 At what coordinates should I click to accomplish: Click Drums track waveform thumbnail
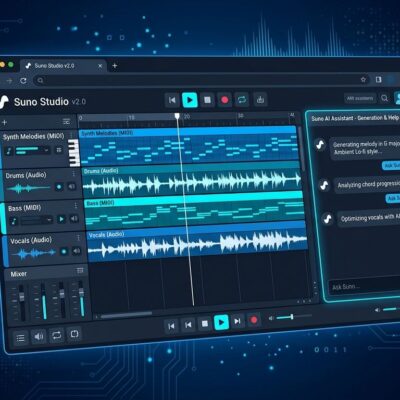[x=28, y=188]
